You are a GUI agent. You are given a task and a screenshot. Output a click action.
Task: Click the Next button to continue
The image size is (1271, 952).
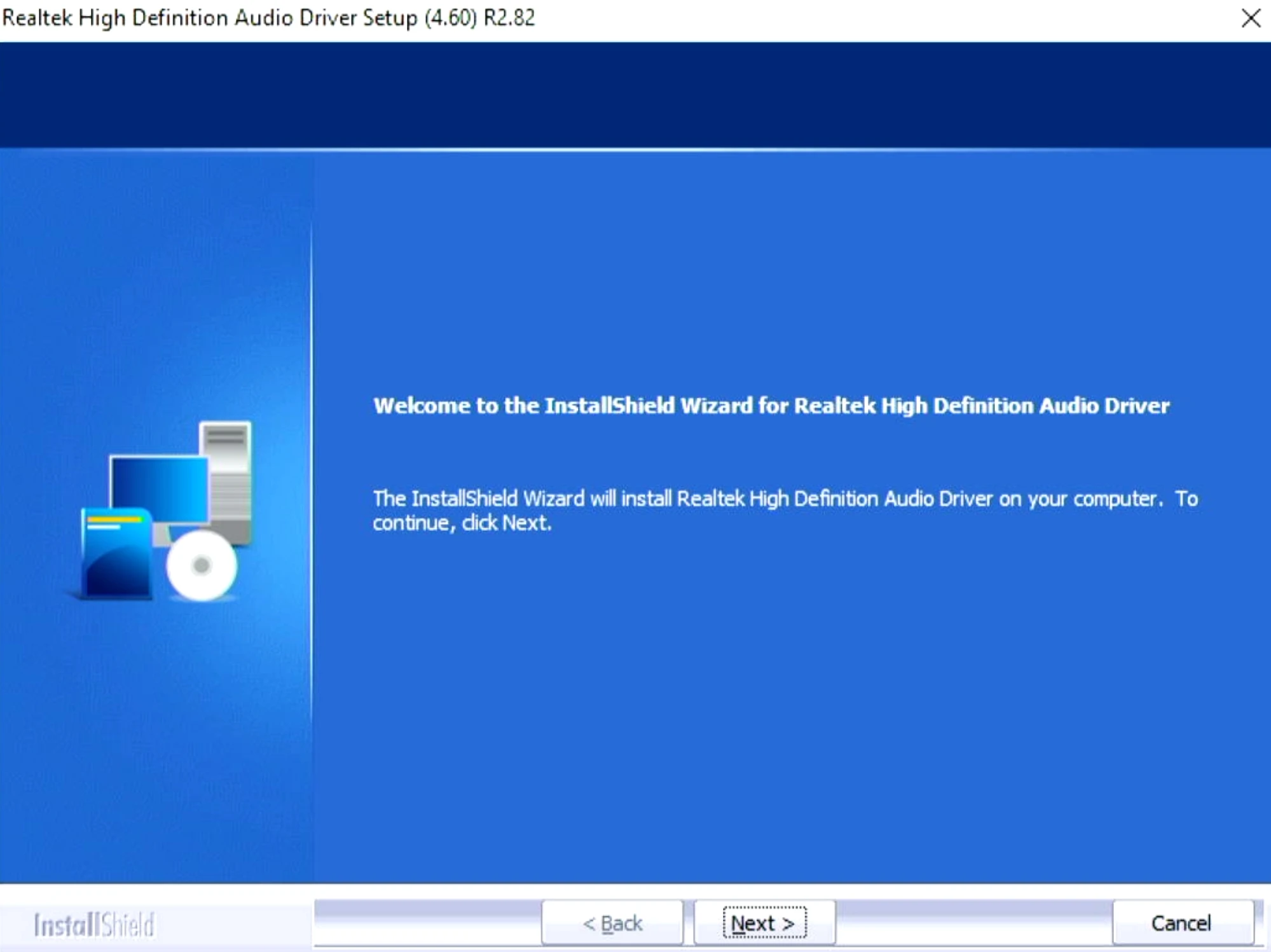coord(764,922)
